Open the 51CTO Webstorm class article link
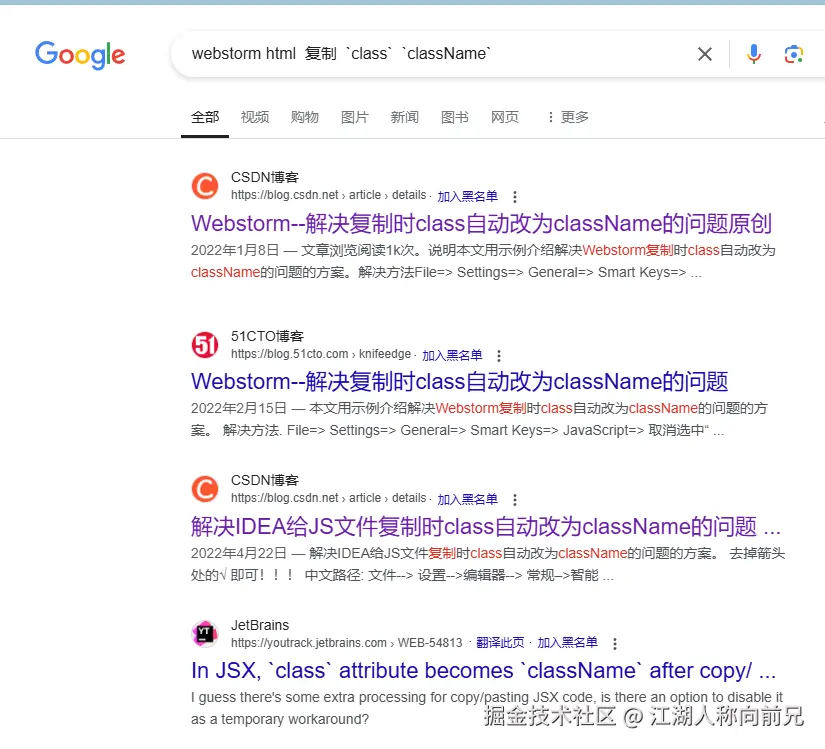This screenshot has height=749, width=825. [x=459, y=381]
